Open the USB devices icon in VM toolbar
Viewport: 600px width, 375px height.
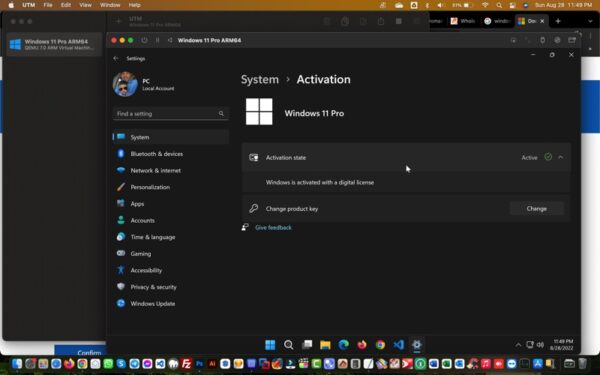coord(543,40)
